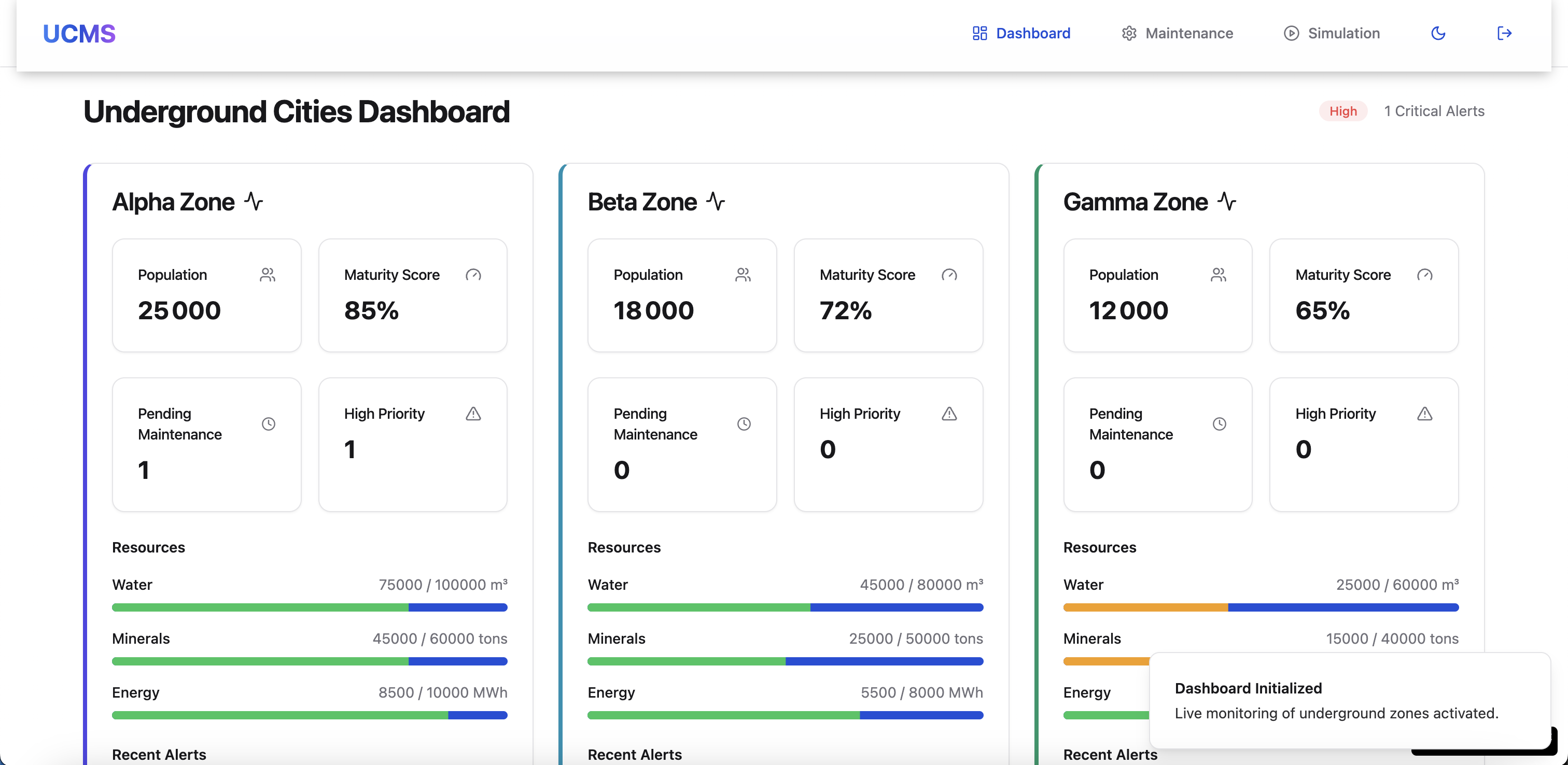Click Beta Zone maturity score gauge icon
This screenshot has width=1568, height=765.
pos(949,275)
